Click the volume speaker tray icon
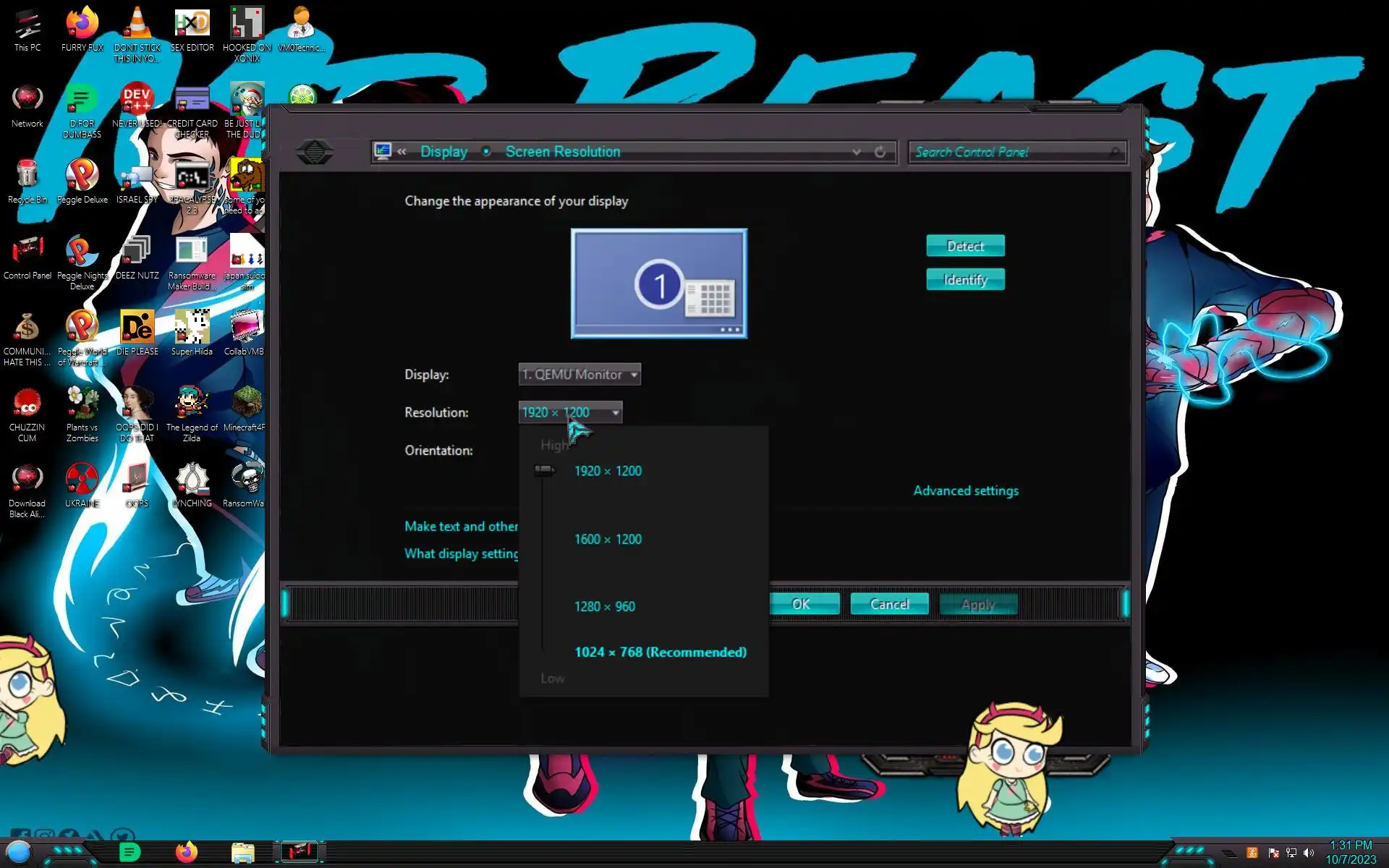 pos(1308,853)
